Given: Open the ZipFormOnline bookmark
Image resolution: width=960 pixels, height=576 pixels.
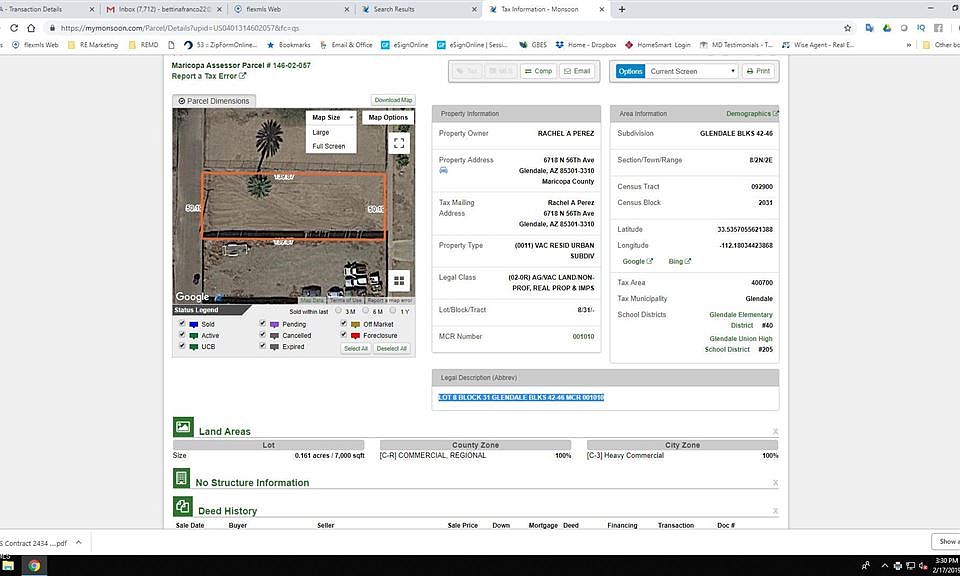Looking at the screenshot, I should point(220,45).
